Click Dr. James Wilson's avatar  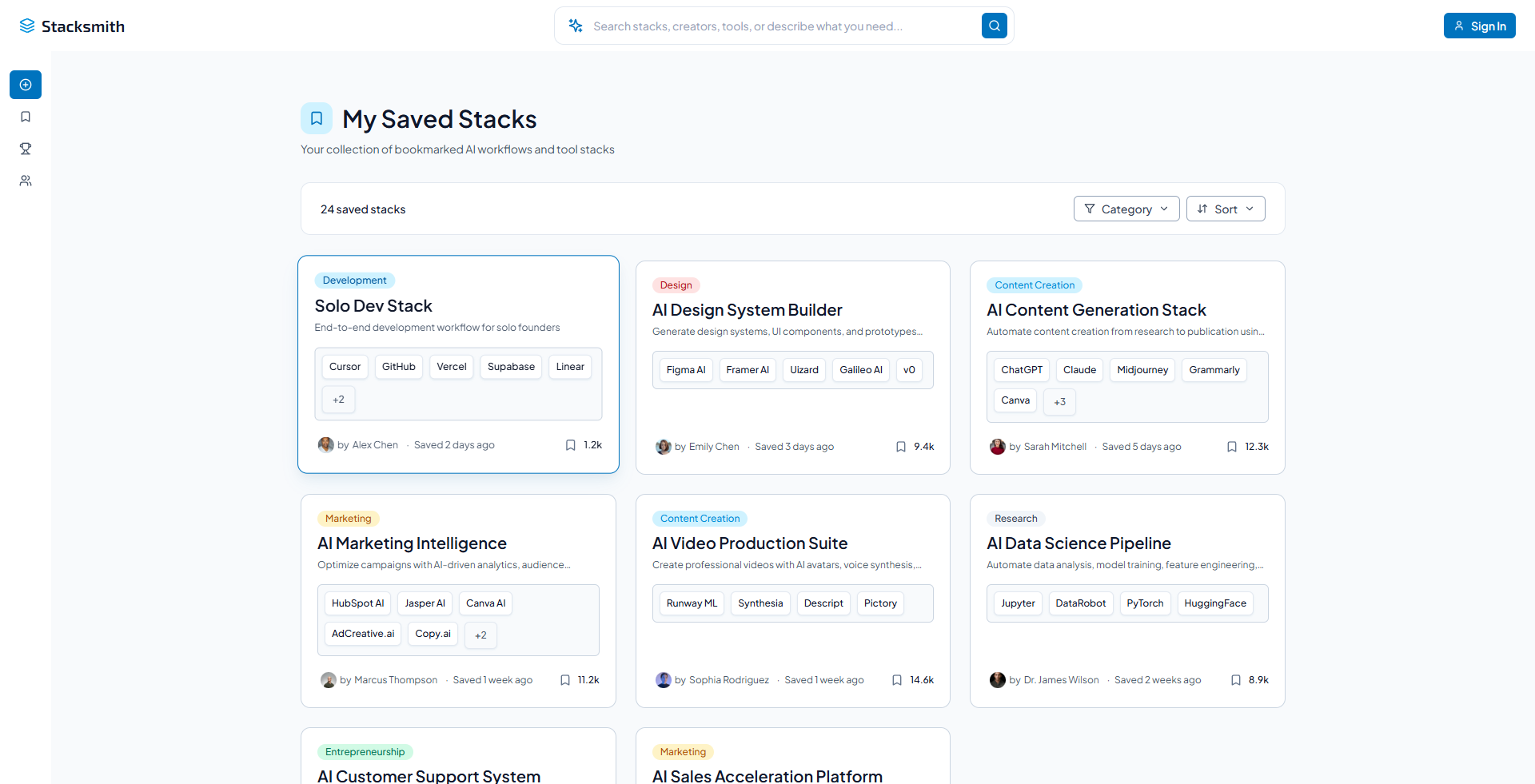(x=997, y=680)
